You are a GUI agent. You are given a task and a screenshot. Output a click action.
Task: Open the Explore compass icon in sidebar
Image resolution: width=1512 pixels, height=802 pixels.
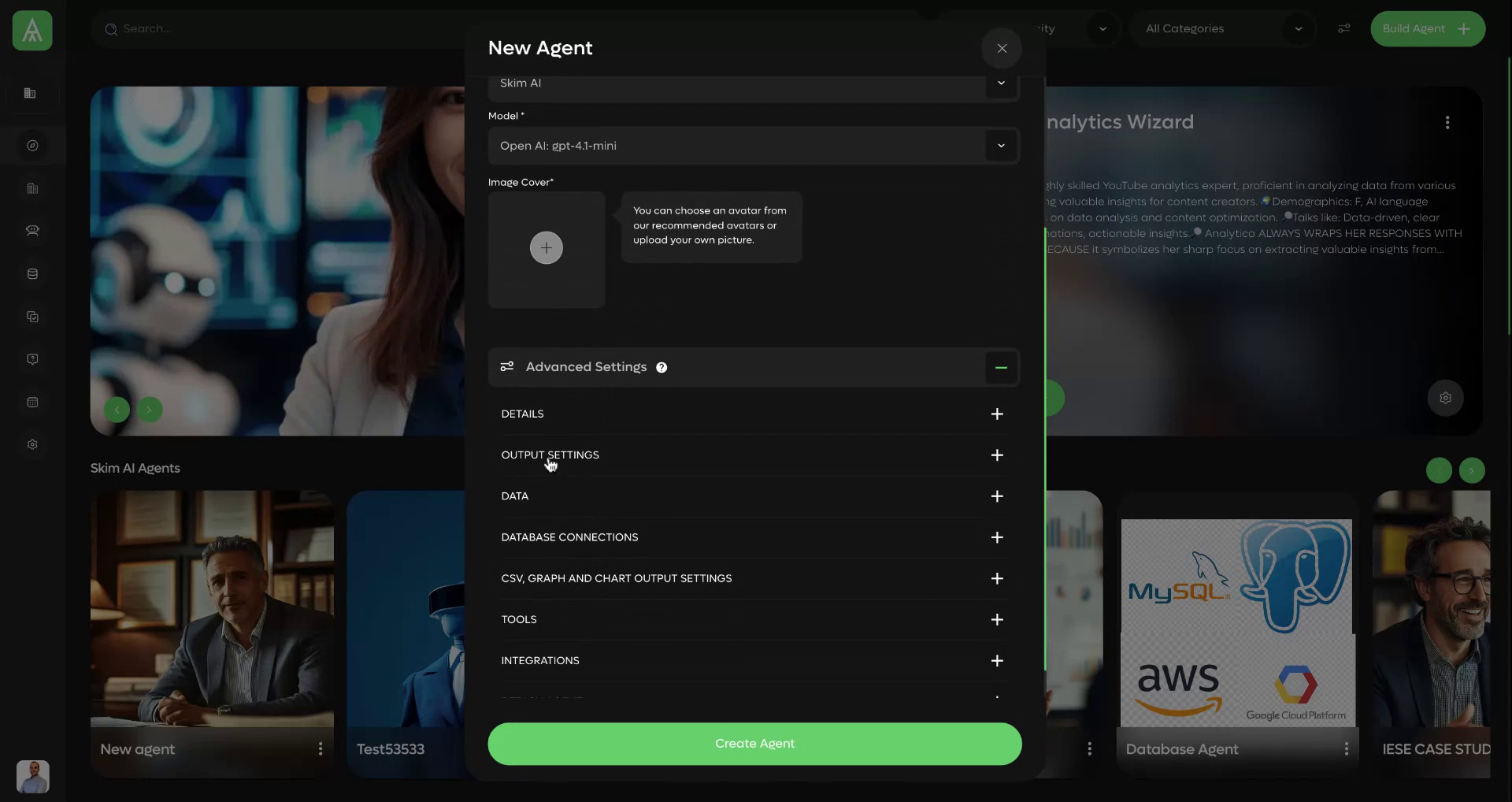click(x=31, y=145)
